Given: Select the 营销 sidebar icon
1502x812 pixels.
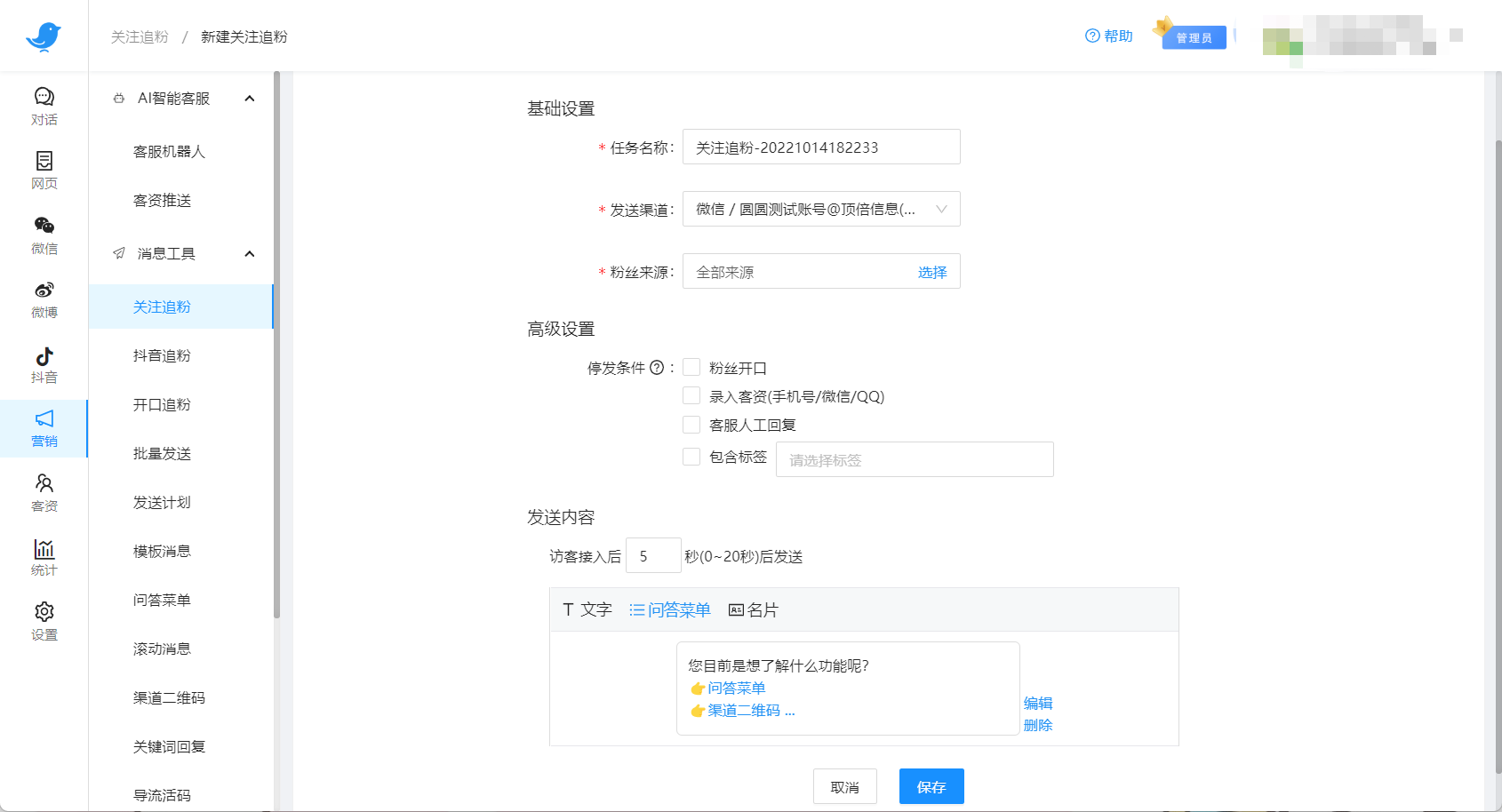Looking at the screenshot, I should tap(44, 428).
